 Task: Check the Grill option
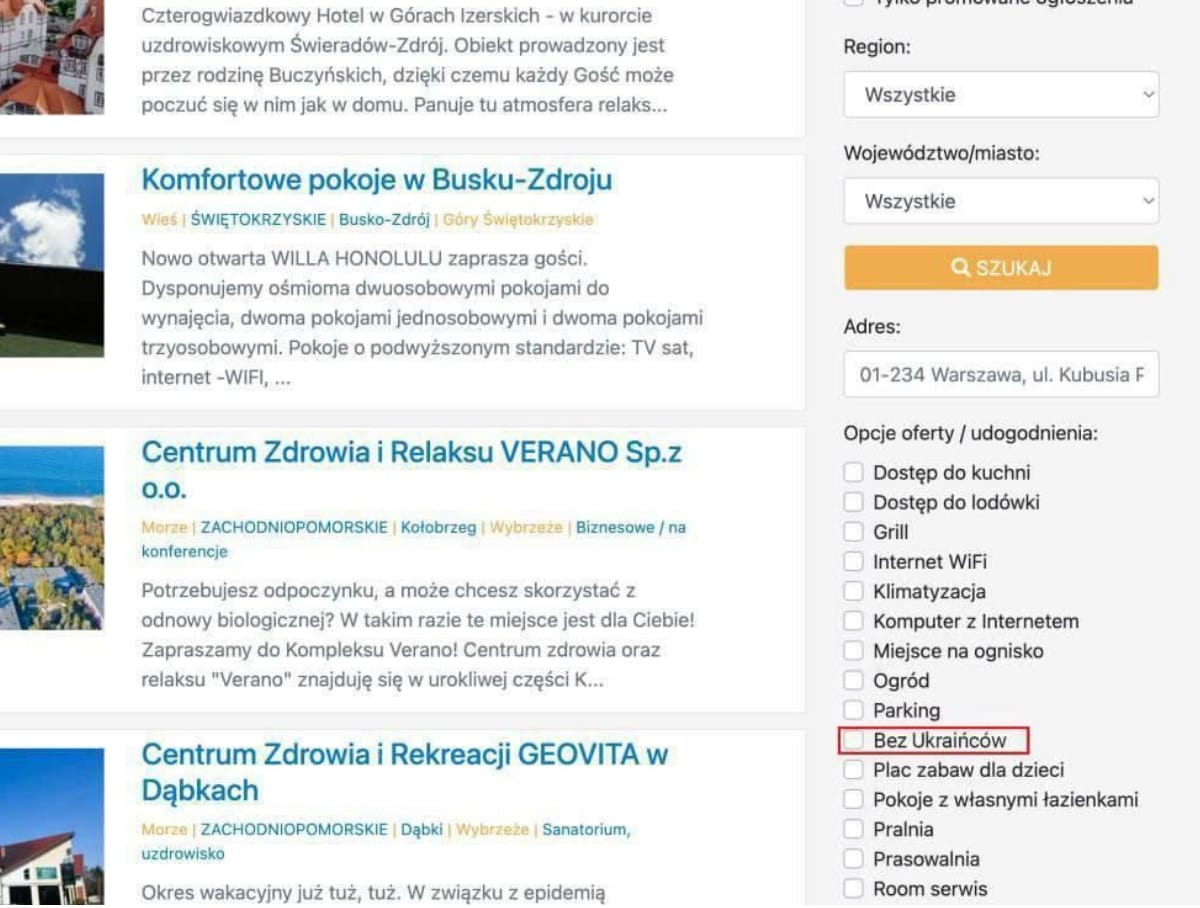[853, 532]
